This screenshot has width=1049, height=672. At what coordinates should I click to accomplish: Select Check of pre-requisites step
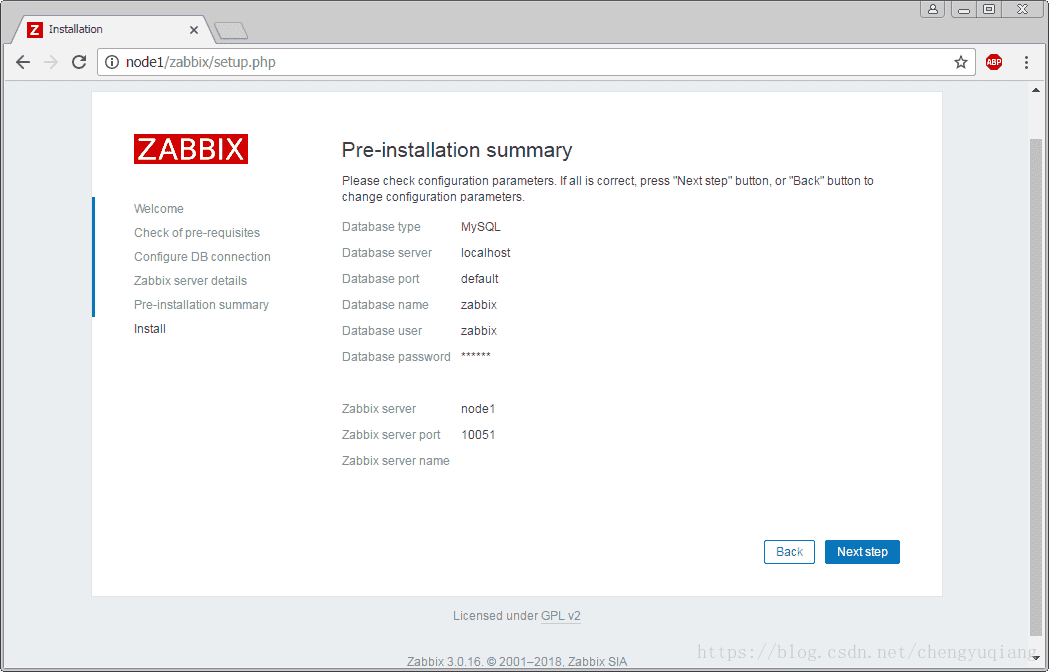click(197, 233)
